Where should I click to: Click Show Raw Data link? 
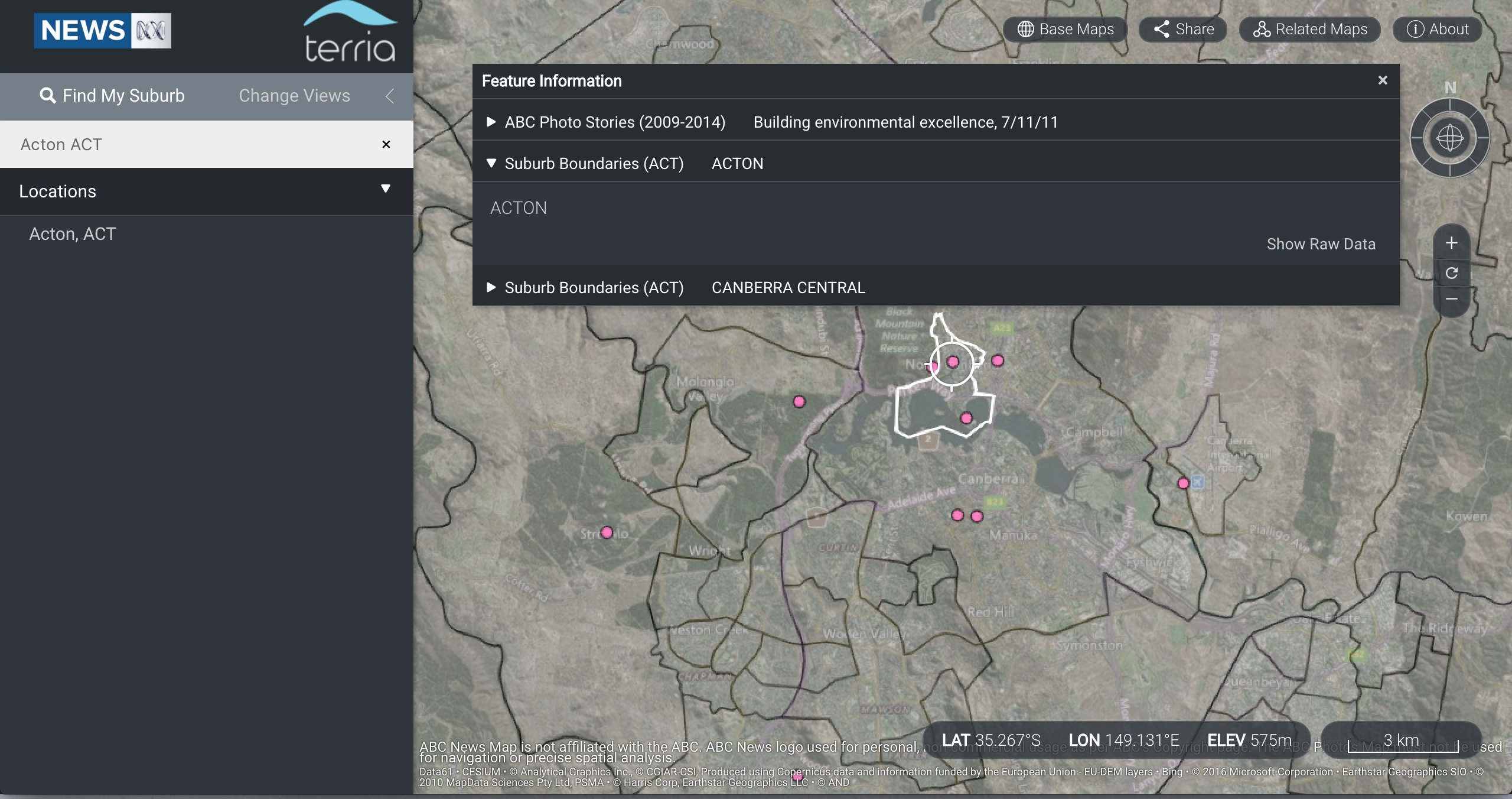coord(1321,244)
